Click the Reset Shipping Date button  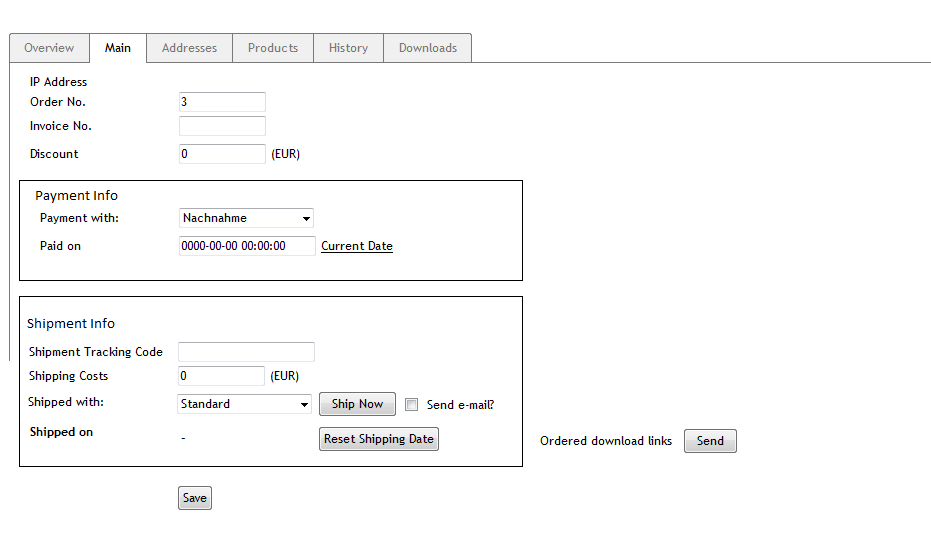pyautogui.click(x=379, y=439)
